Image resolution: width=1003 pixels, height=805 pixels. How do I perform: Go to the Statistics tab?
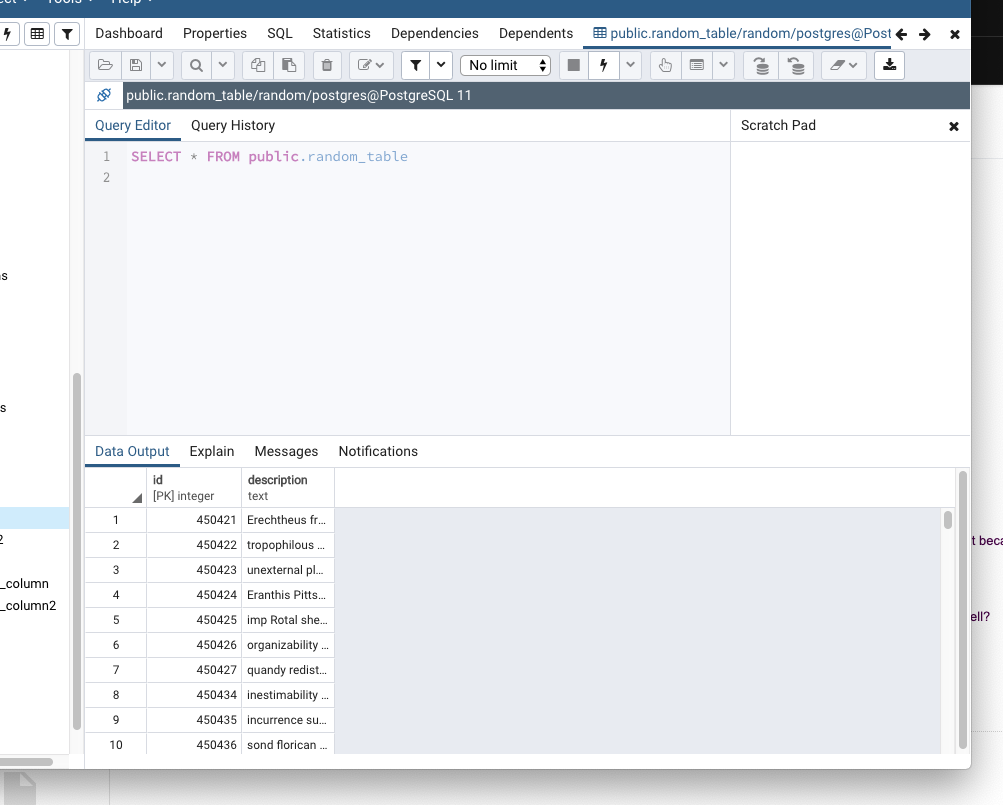click(341, 33)
